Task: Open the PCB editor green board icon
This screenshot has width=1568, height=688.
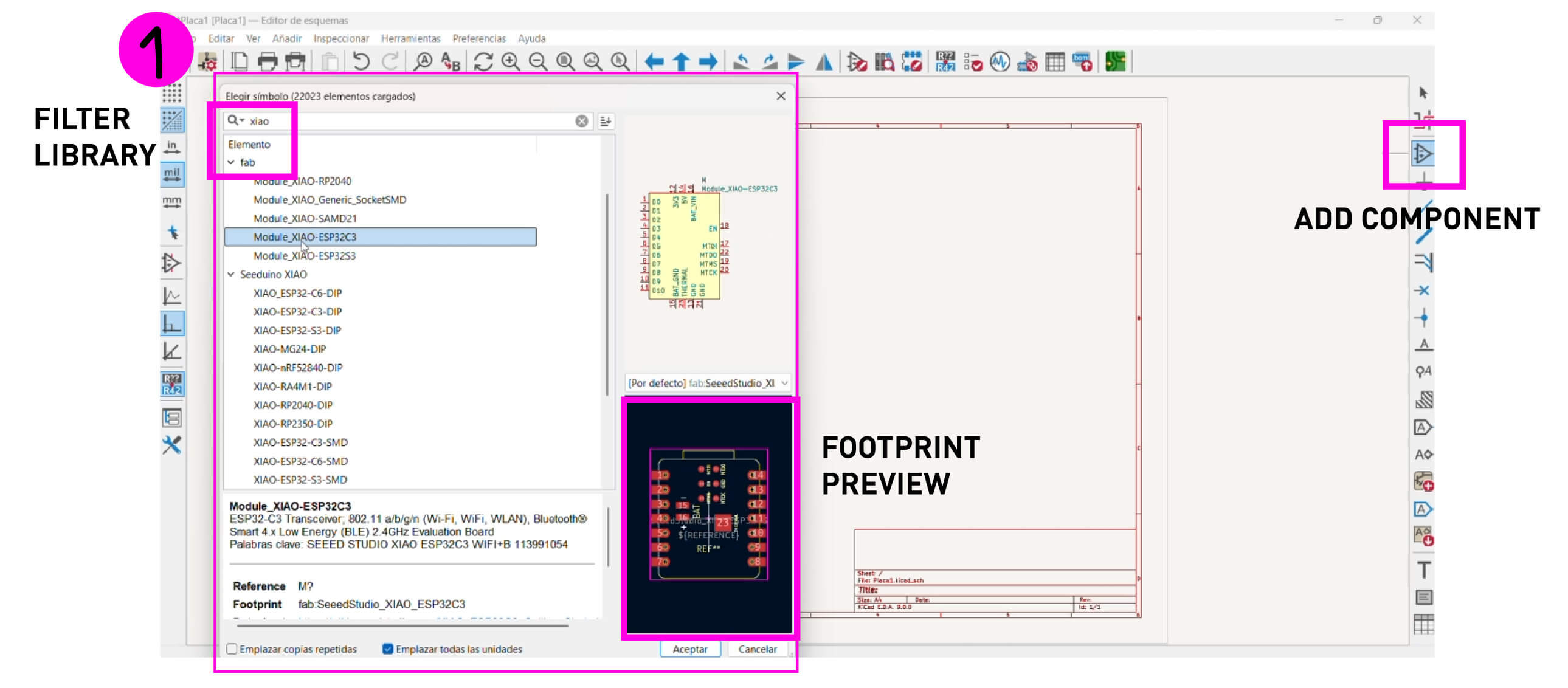Action: click(1115, 61)
